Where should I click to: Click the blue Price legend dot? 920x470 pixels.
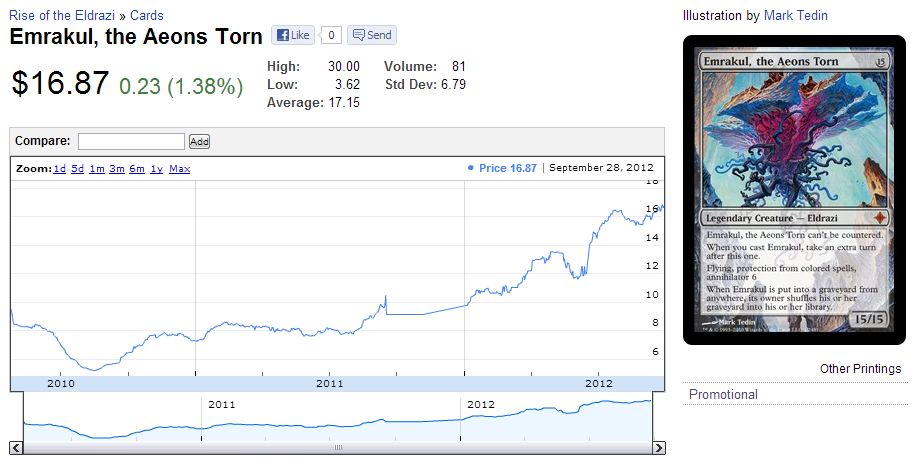pos(471,168)
